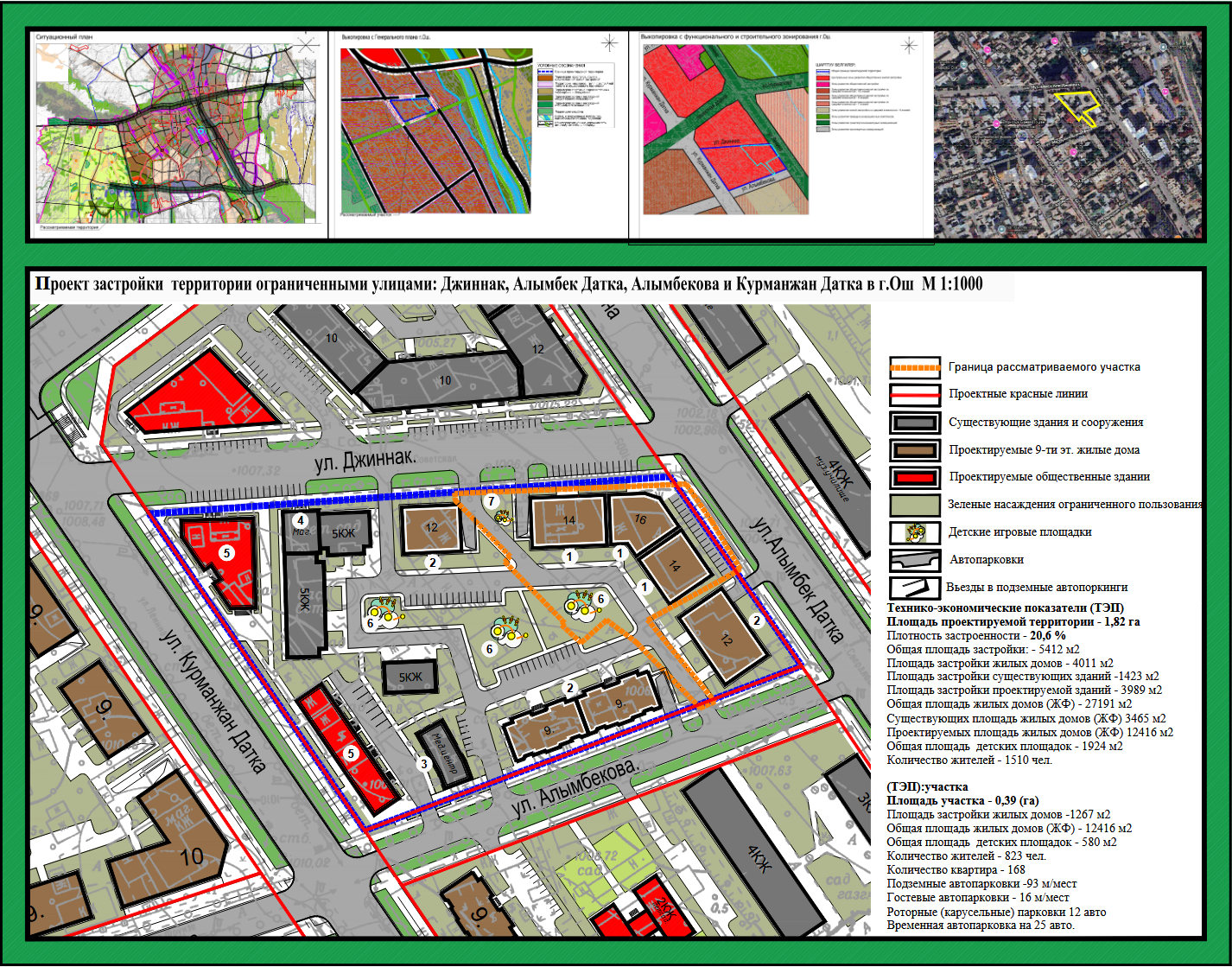Click the circled number 4 marker
The height and width of the screenshot is (967, 1232).
pos(301,520)
